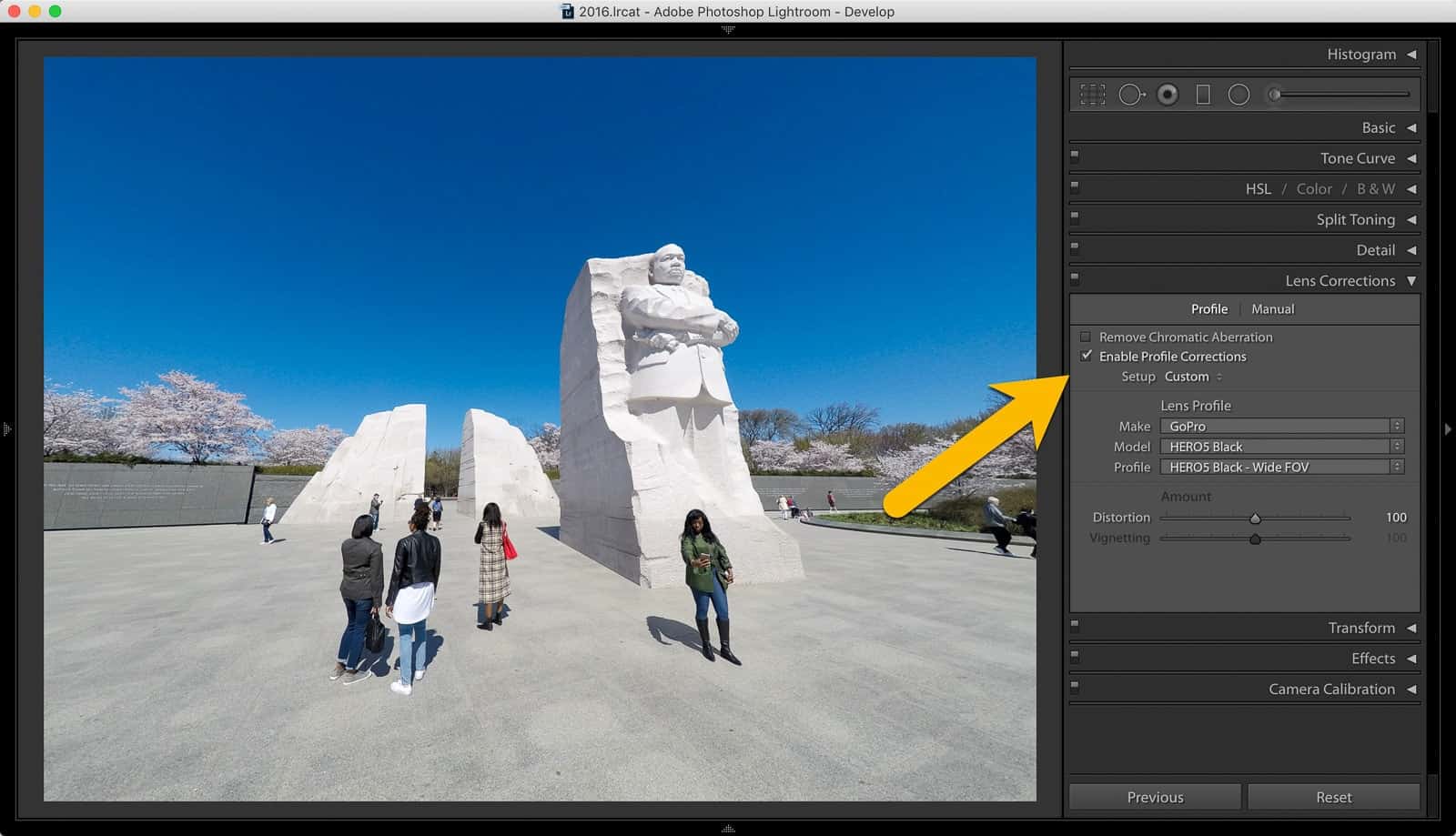Click the Adjustment Brush slider handle
1456x836 pixels.
pos(1275,95)
